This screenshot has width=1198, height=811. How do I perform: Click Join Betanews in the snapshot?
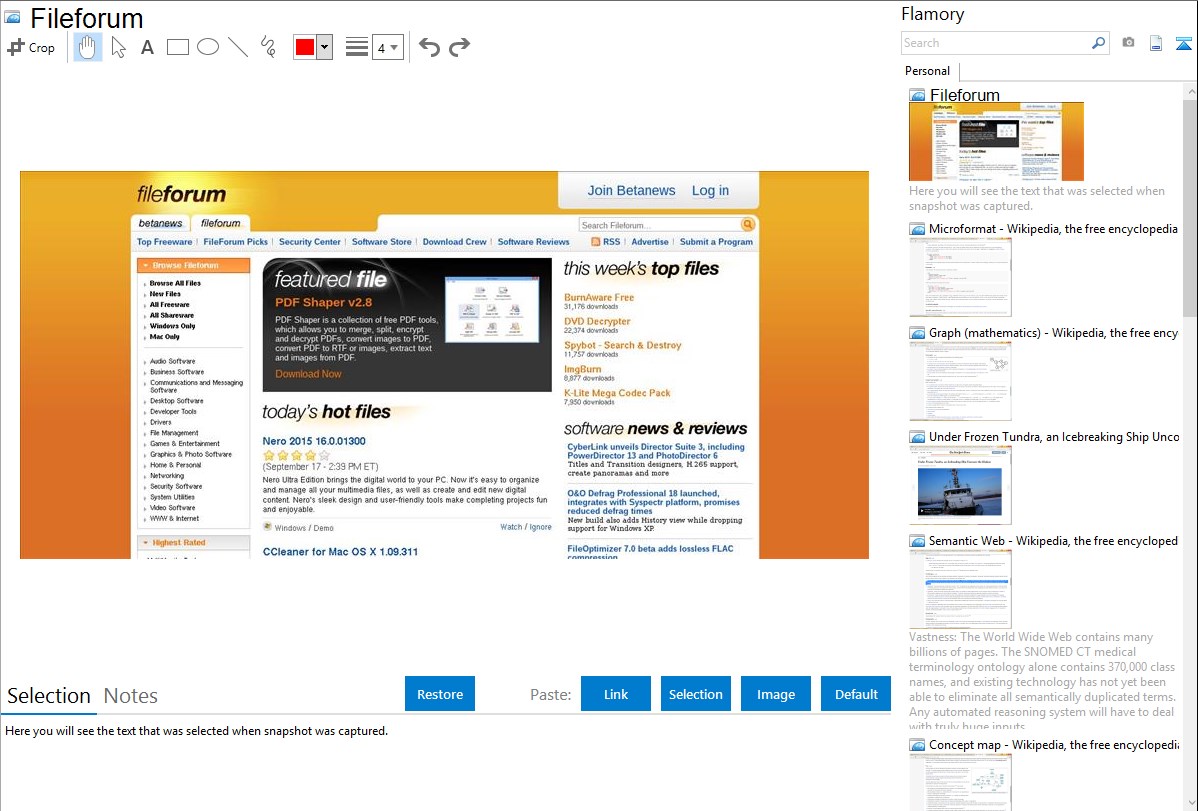pyautogui.click(x=631, y=190)
